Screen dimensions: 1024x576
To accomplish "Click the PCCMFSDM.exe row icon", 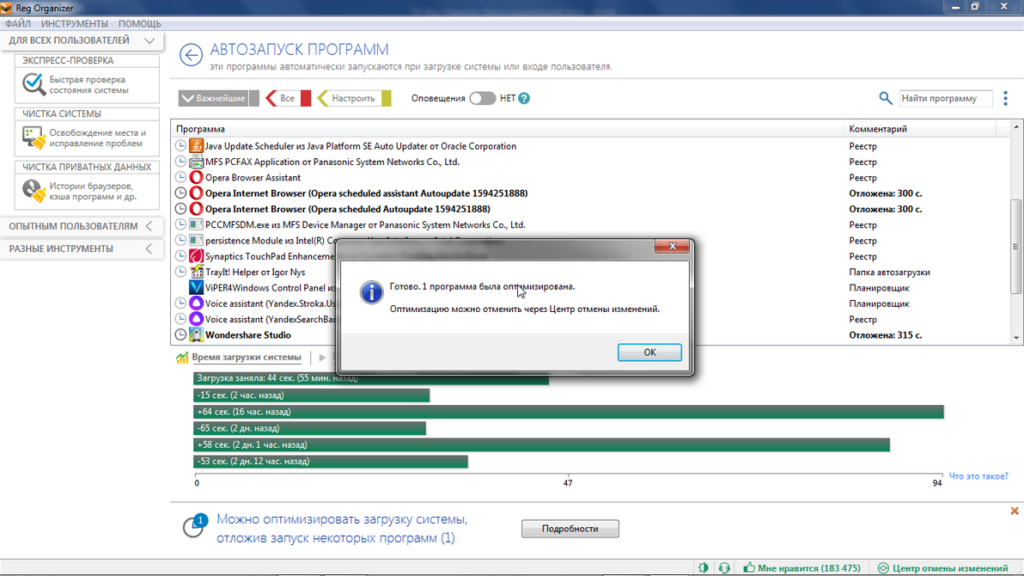I will click(196, 224).
